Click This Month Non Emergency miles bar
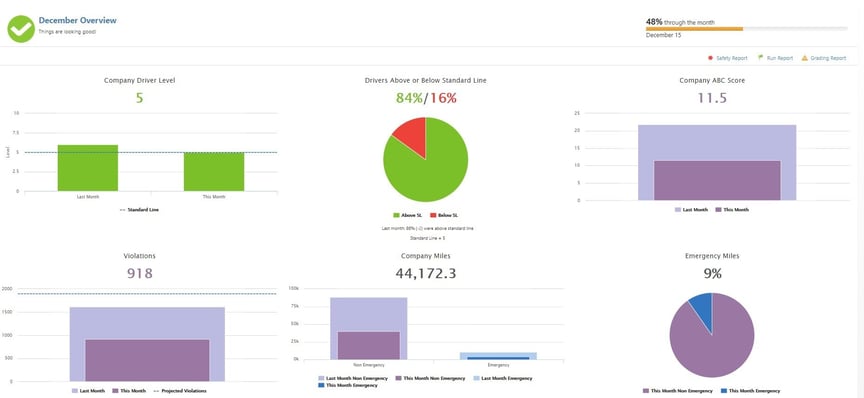This screenshot has width=864, height=398. 369,346
